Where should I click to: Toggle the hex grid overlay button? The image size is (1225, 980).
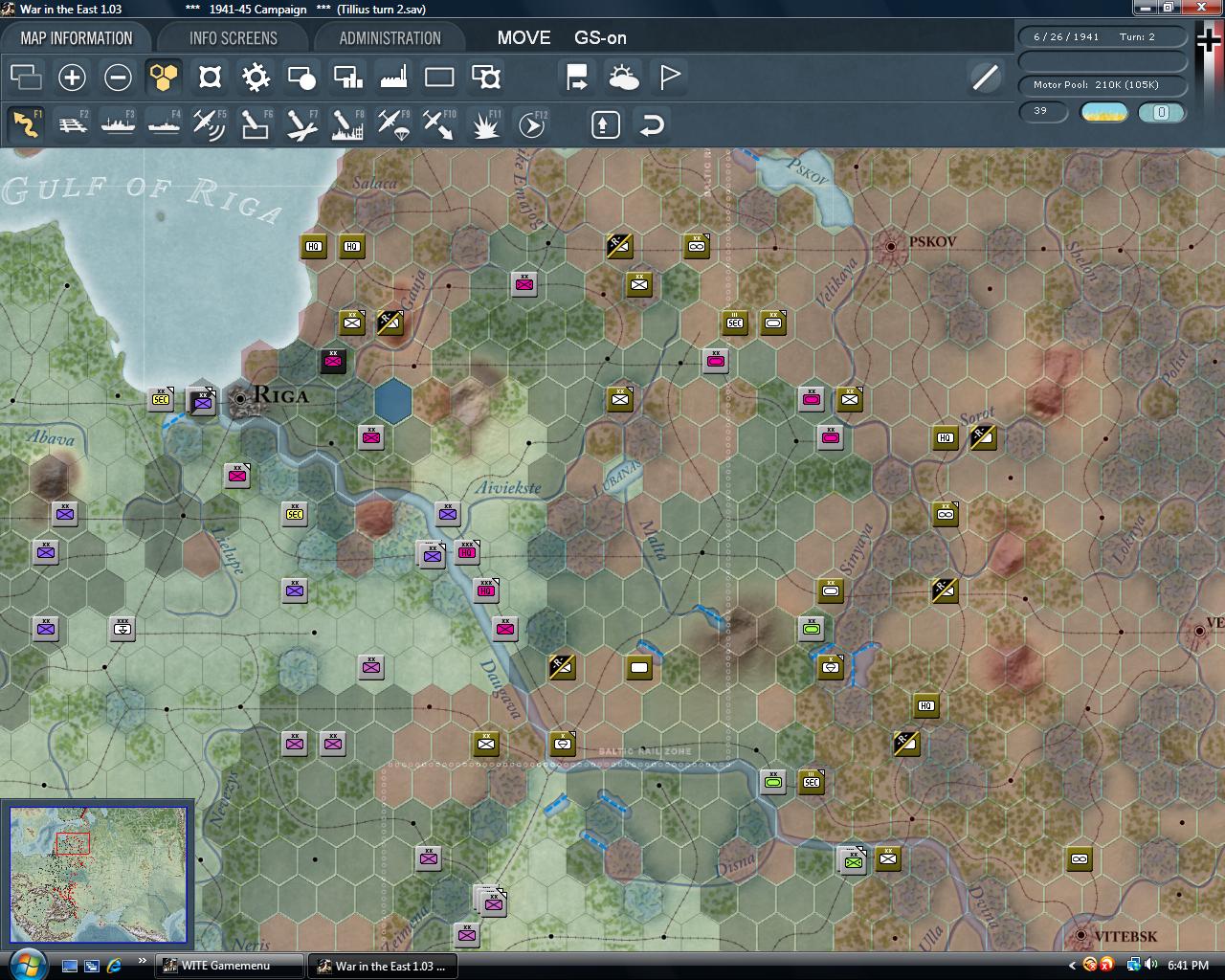tap(164, 78)
